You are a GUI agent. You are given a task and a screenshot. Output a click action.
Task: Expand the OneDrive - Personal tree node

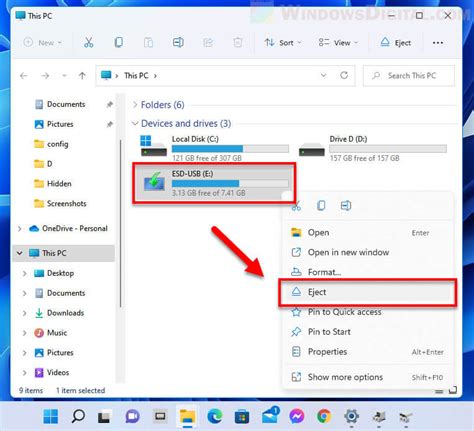click(19, 229)
